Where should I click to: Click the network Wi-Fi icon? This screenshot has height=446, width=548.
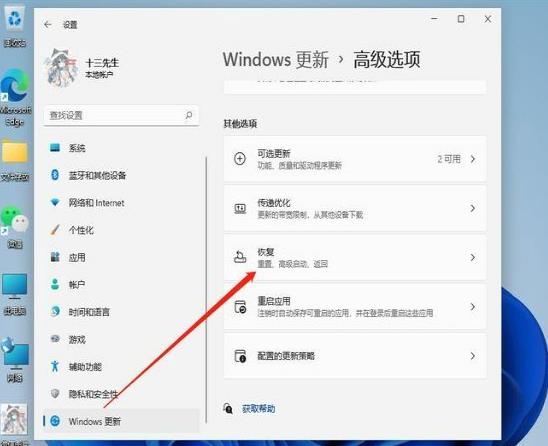point(55,202)
